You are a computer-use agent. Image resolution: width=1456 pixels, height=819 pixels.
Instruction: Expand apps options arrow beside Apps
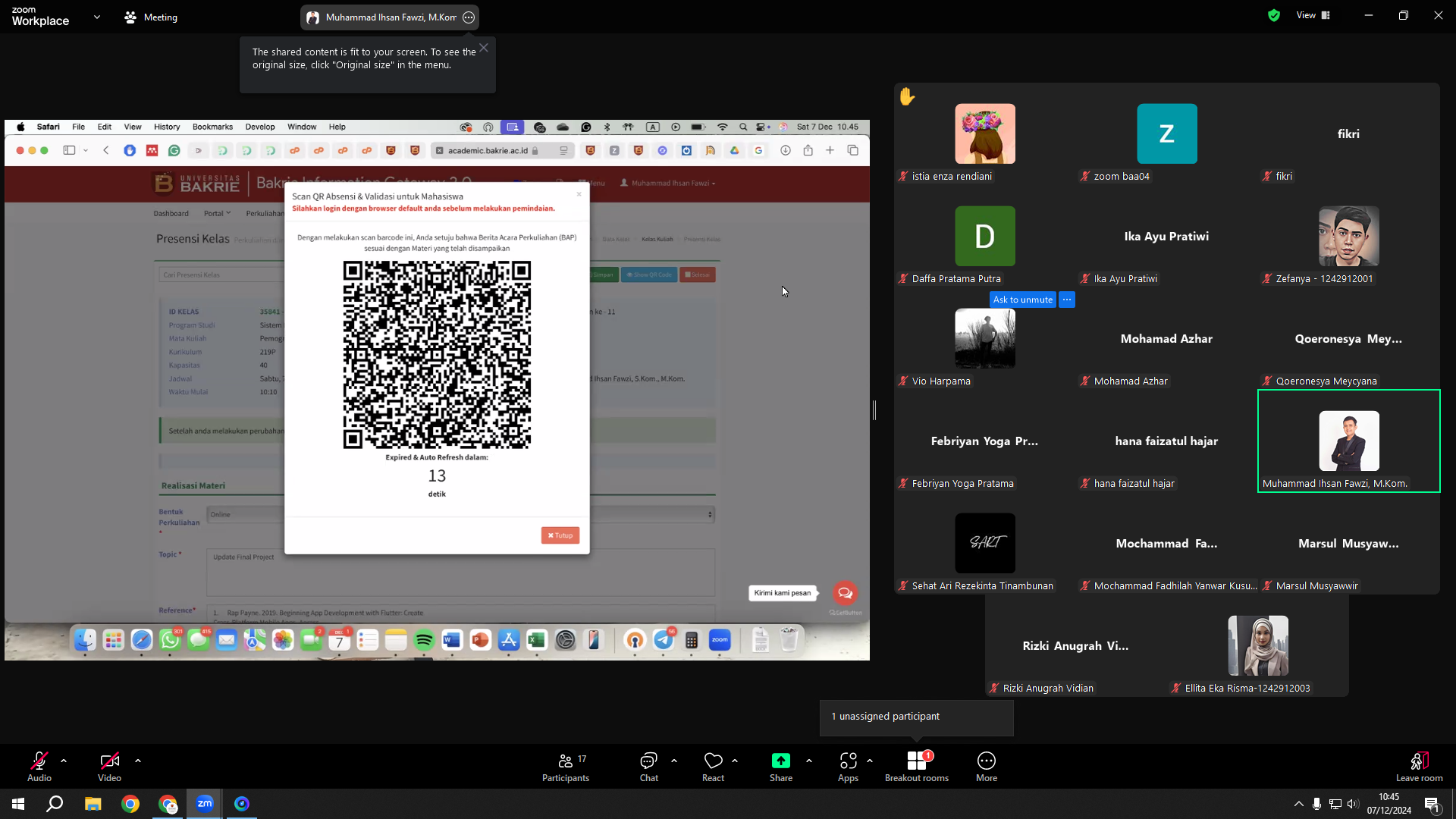870,760
